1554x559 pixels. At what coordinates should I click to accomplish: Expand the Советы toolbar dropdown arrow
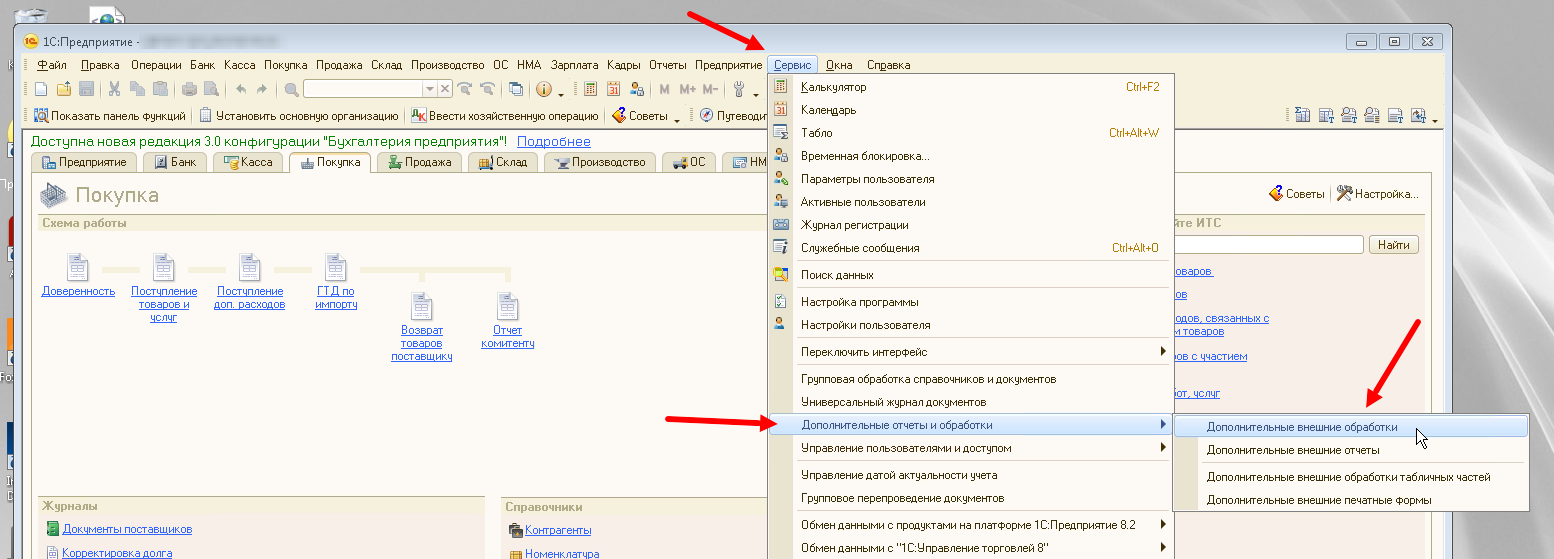677,119
